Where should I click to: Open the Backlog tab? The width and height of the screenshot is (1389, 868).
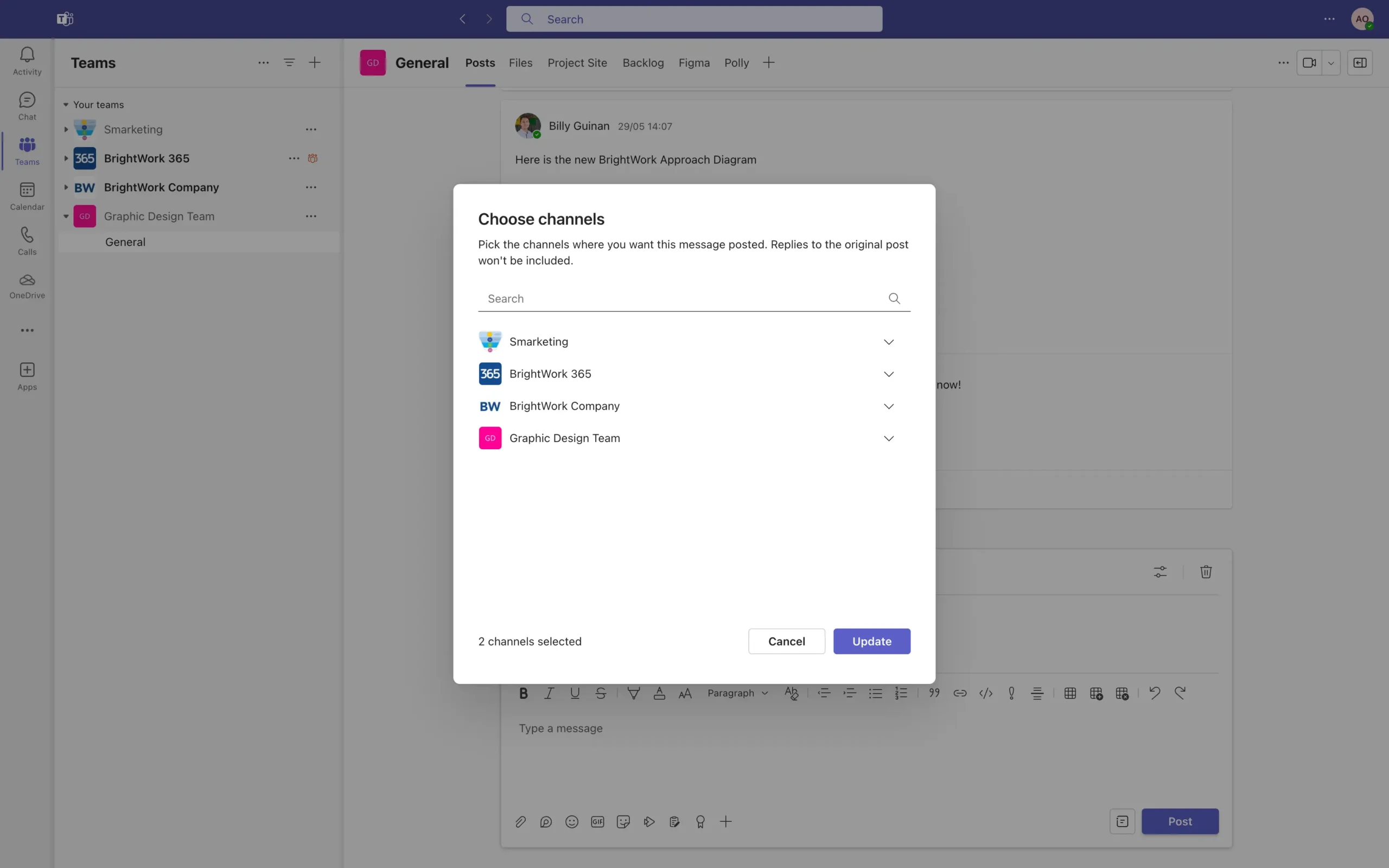(643, 62)
